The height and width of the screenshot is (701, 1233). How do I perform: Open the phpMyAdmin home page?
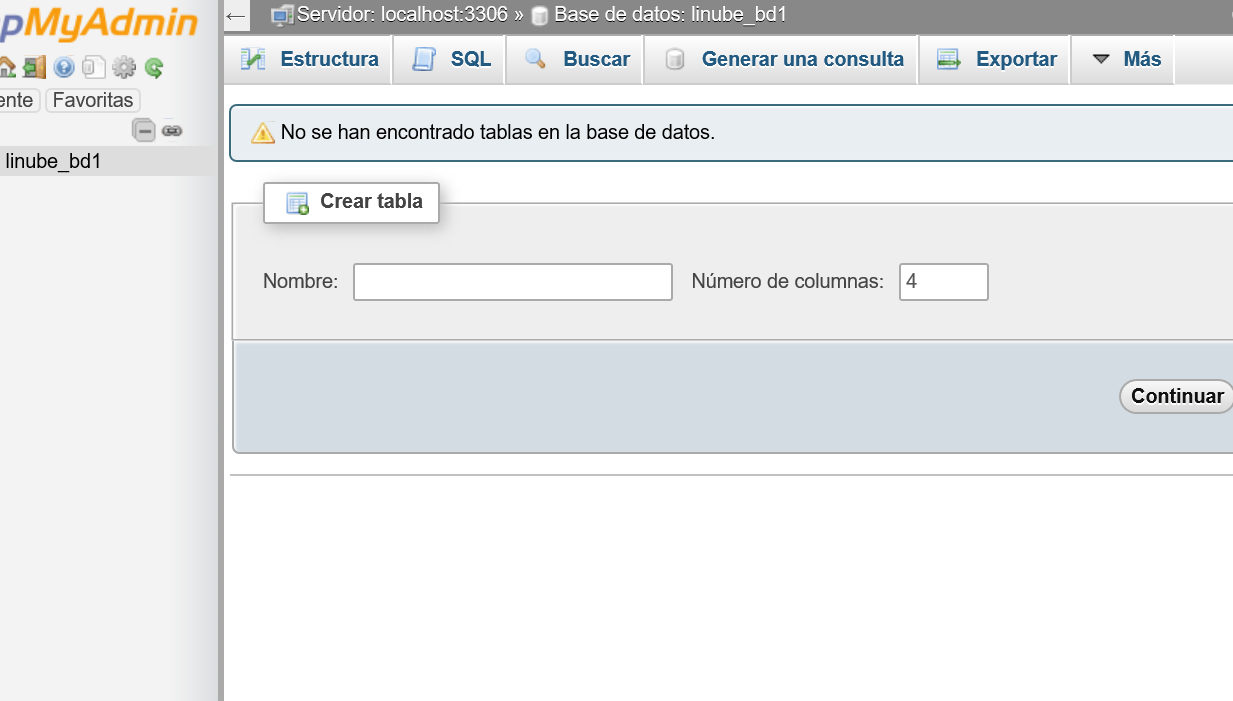7,67
